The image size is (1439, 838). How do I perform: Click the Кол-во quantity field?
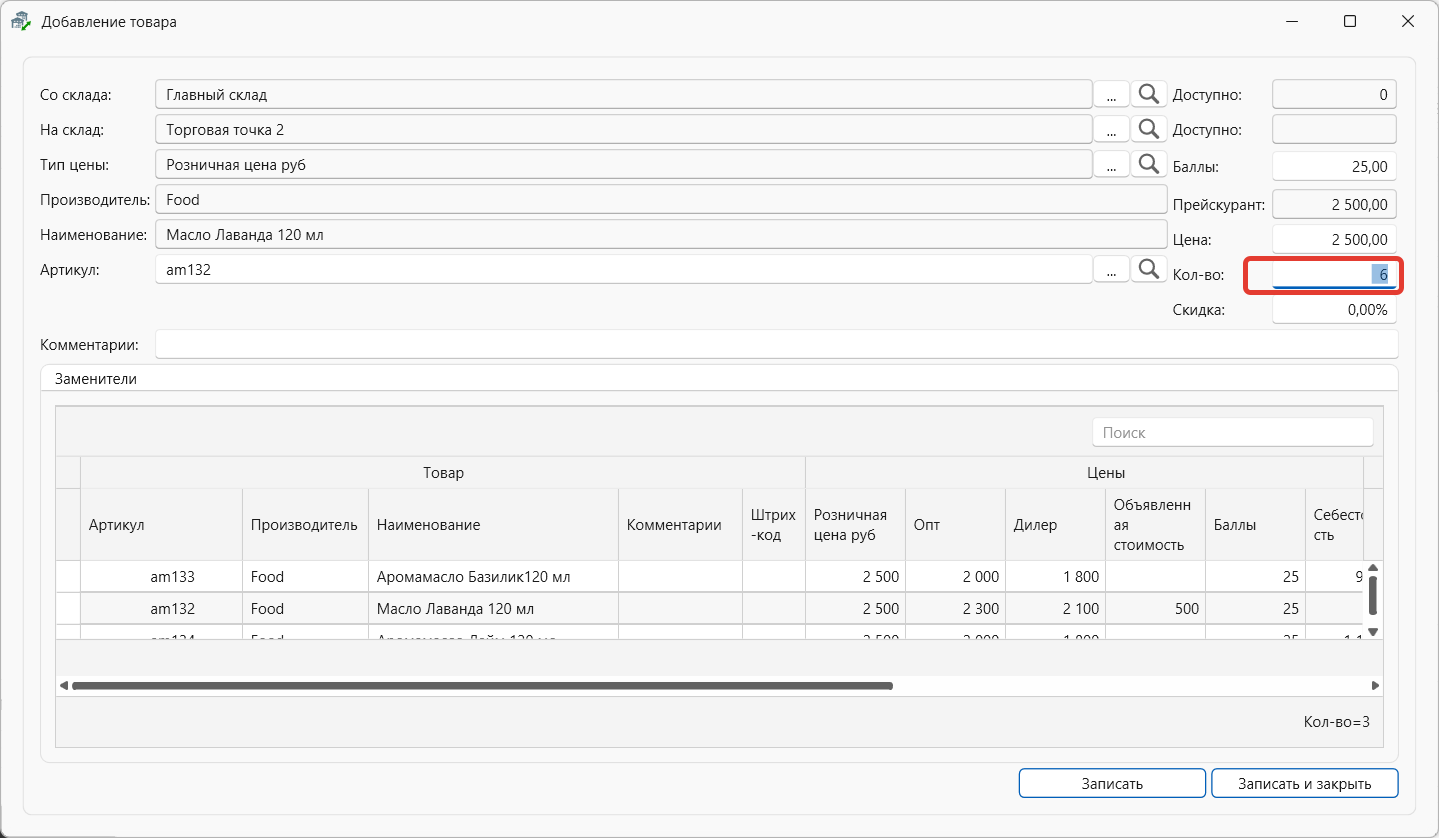(1334, 274)
